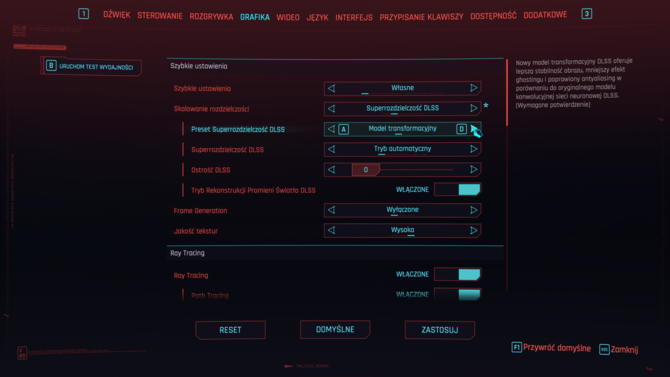This screenshot has height=377, width=670.
Task: Click right arrow for Szybkie ustawienia
Action: (473, 88)
